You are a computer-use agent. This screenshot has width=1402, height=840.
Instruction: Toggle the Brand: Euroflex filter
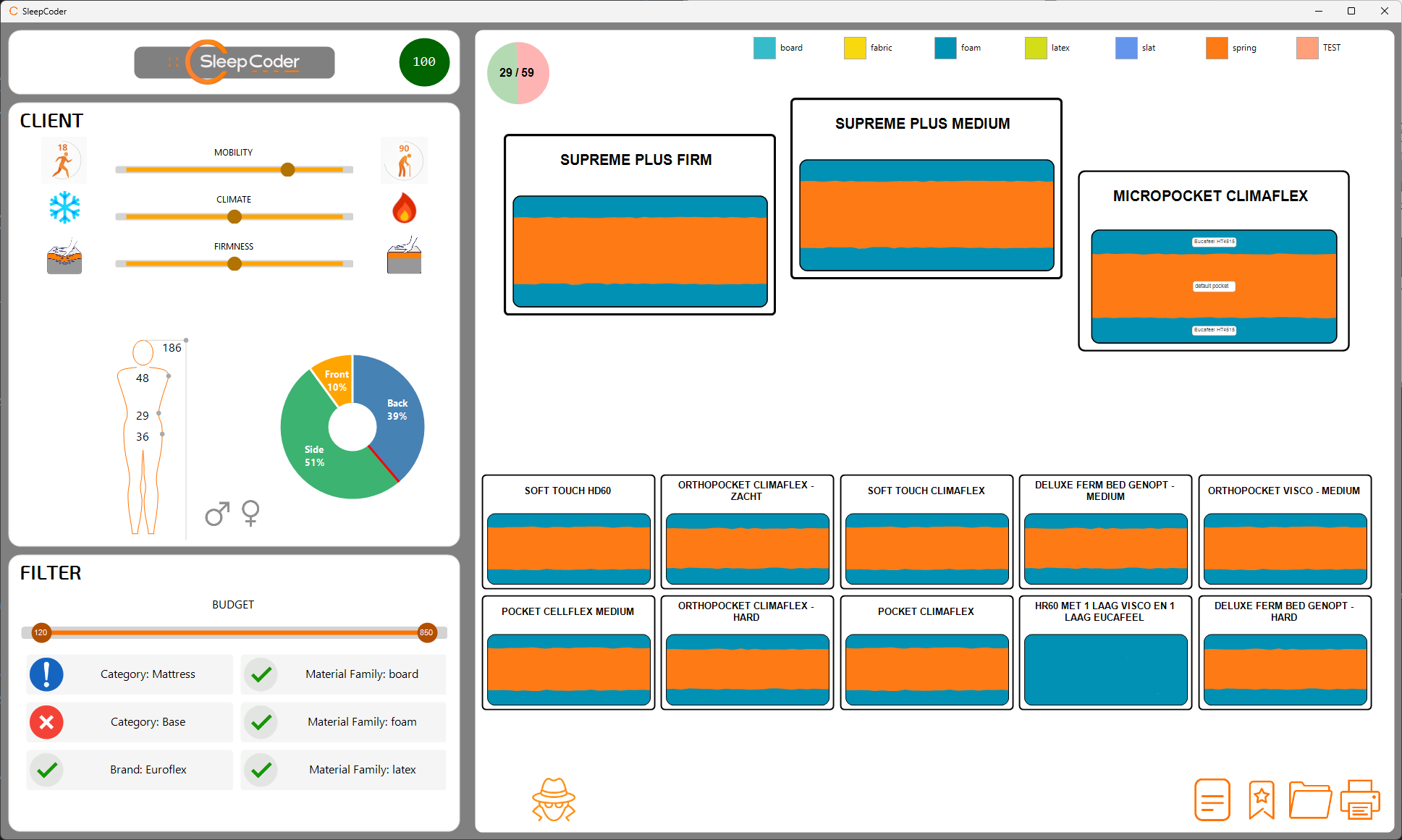pos(46,770)
